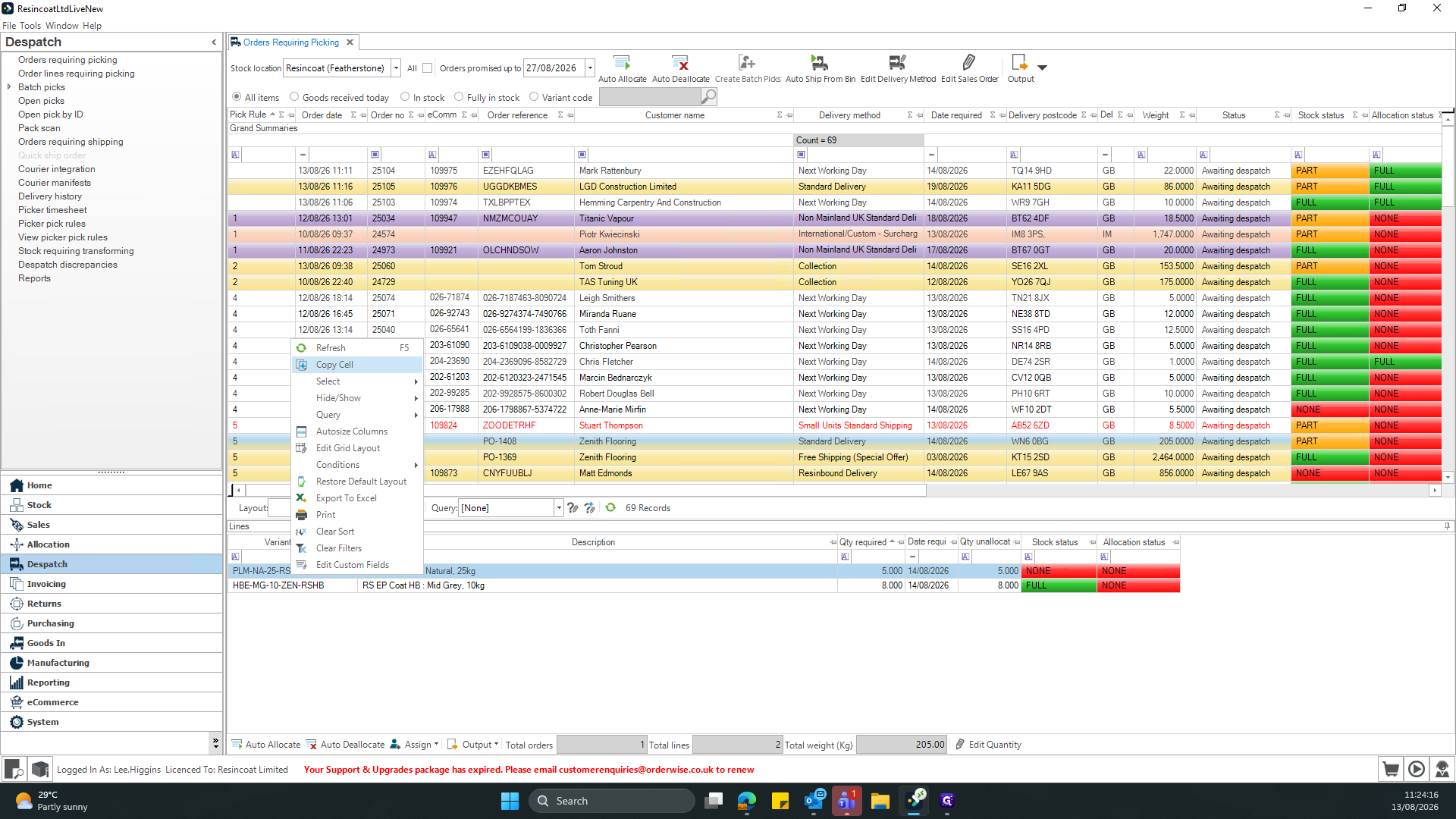1456x819 pixels.
Task: Click the Home icon in the navigation pane
Action: 17,485
